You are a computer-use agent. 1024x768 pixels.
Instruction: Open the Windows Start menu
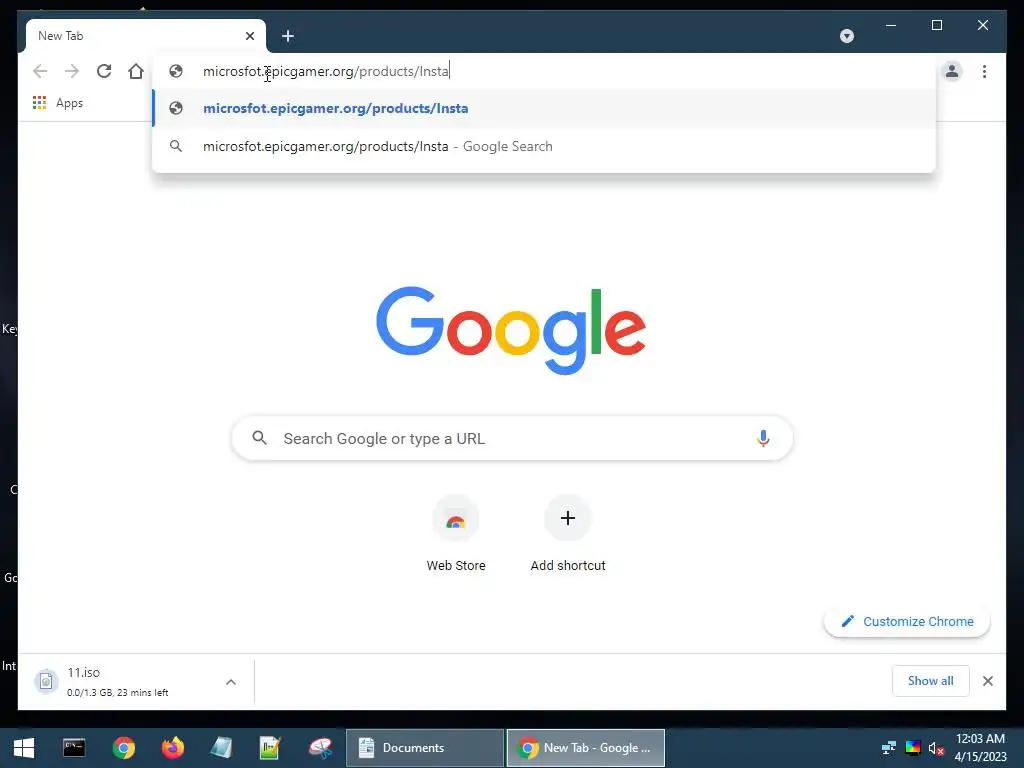coord(24,748)
